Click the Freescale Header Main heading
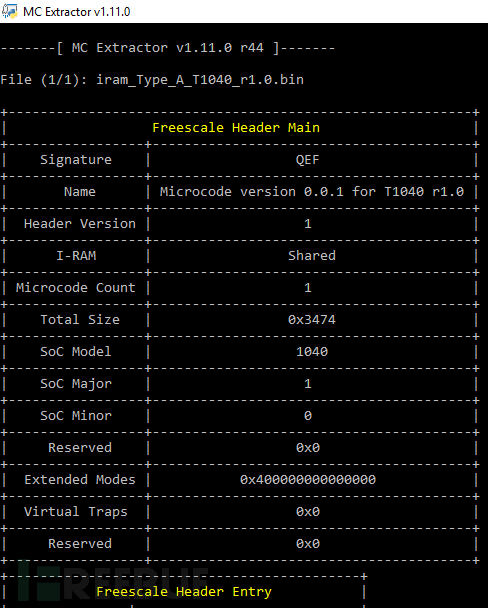 coord(236,128)
